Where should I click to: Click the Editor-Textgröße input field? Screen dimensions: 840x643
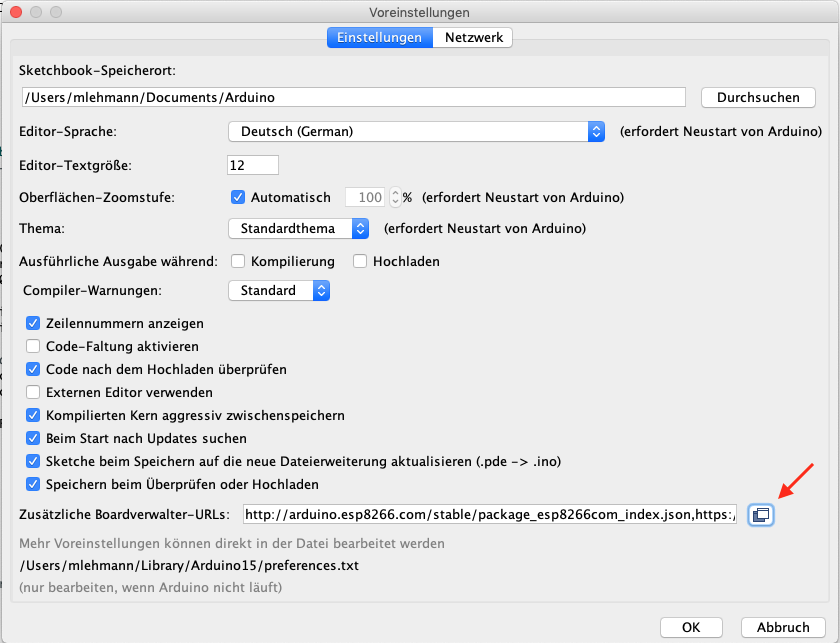pyautogui.click(x=253, y=165)
